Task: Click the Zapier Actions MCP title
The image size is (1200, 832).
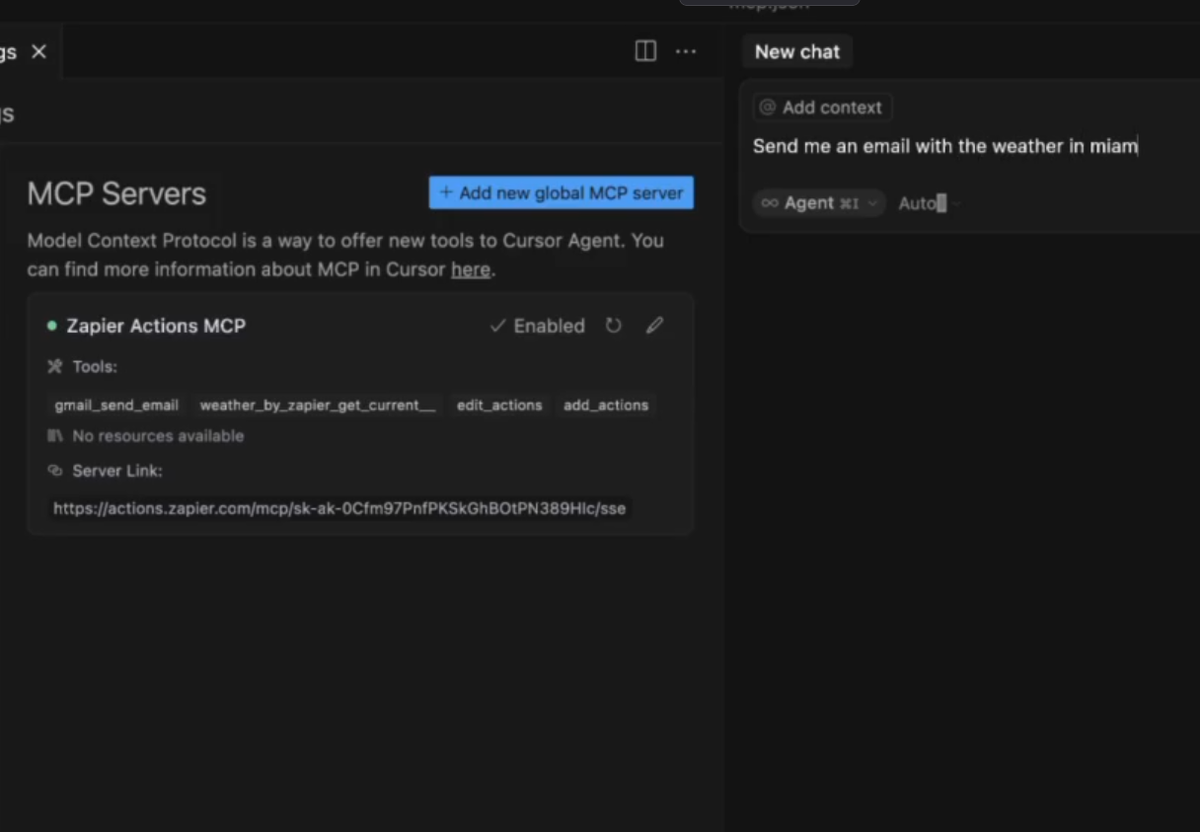Action: click(x=156, y=326)
